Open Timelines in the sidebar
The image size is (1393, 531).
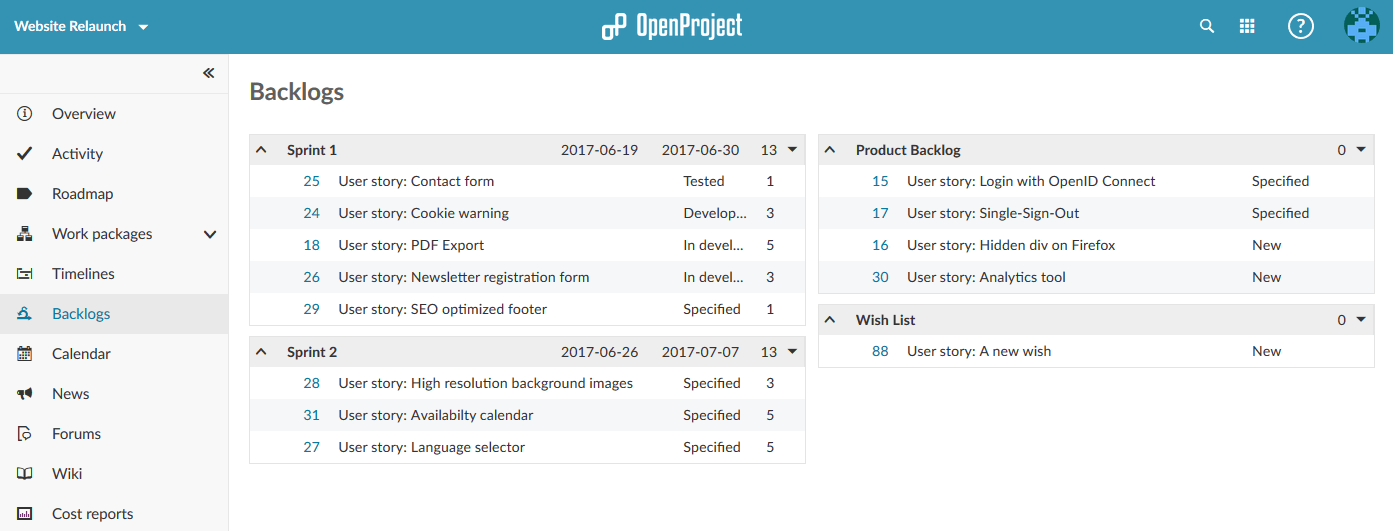point(83,274)
